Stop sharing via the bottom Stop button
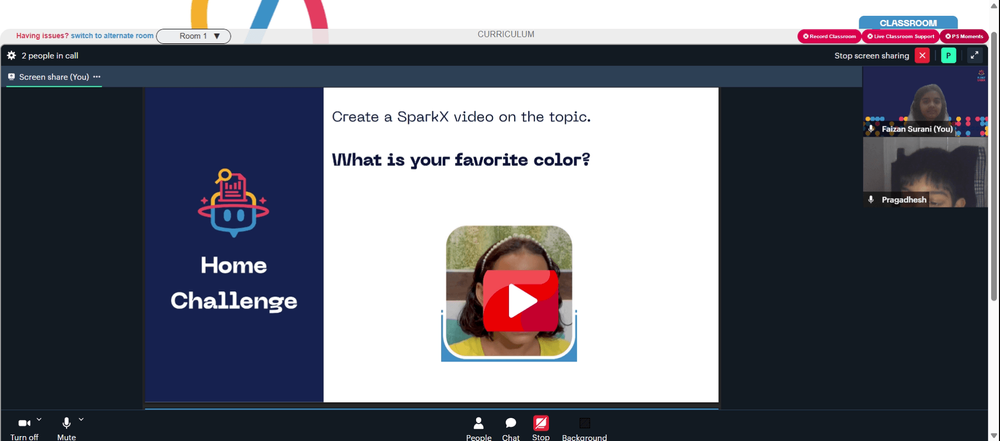 (541, 428)
